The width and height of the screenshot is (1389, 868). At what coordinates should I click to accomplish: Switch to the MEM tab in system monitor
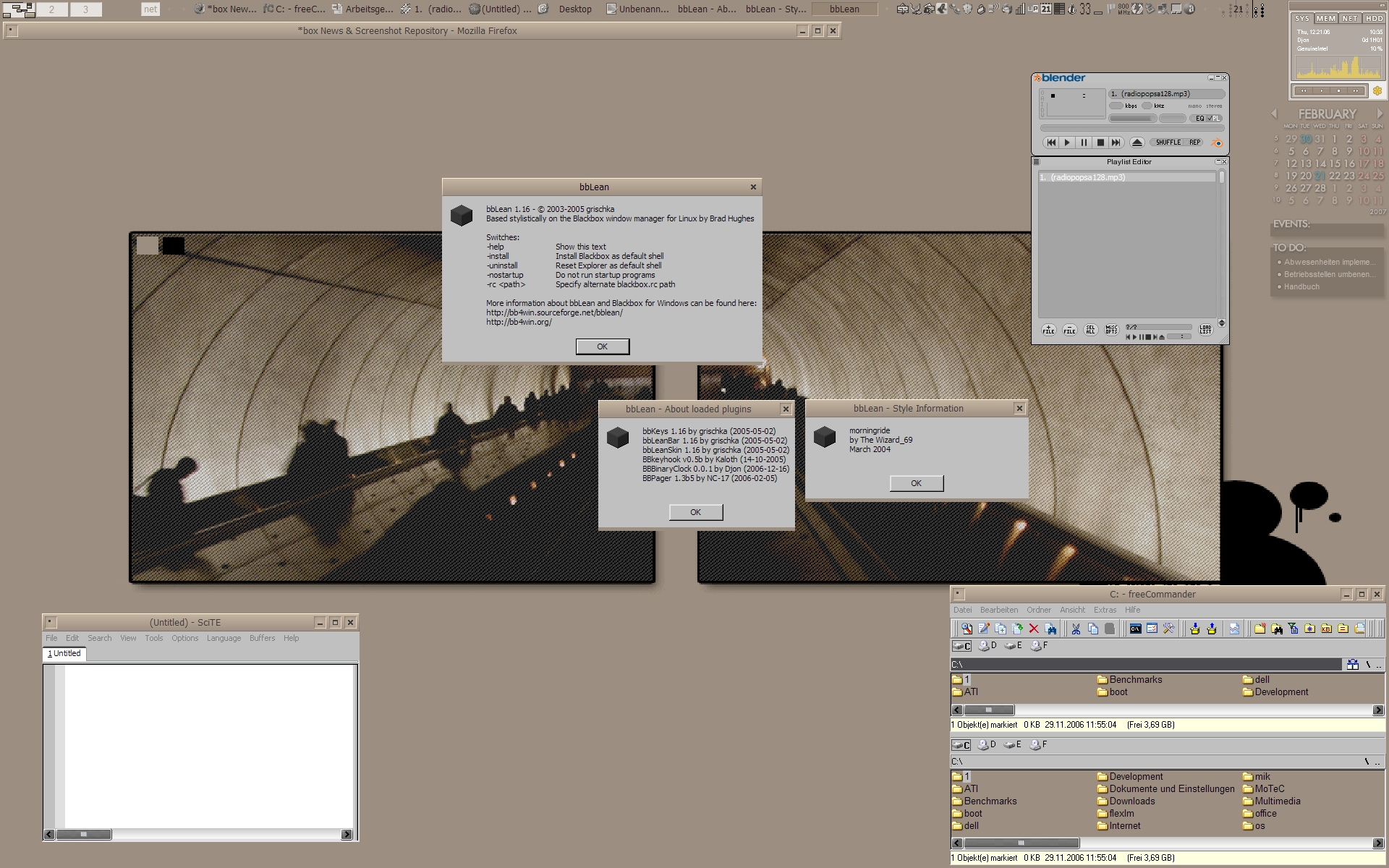click(x=1326, y=19)
